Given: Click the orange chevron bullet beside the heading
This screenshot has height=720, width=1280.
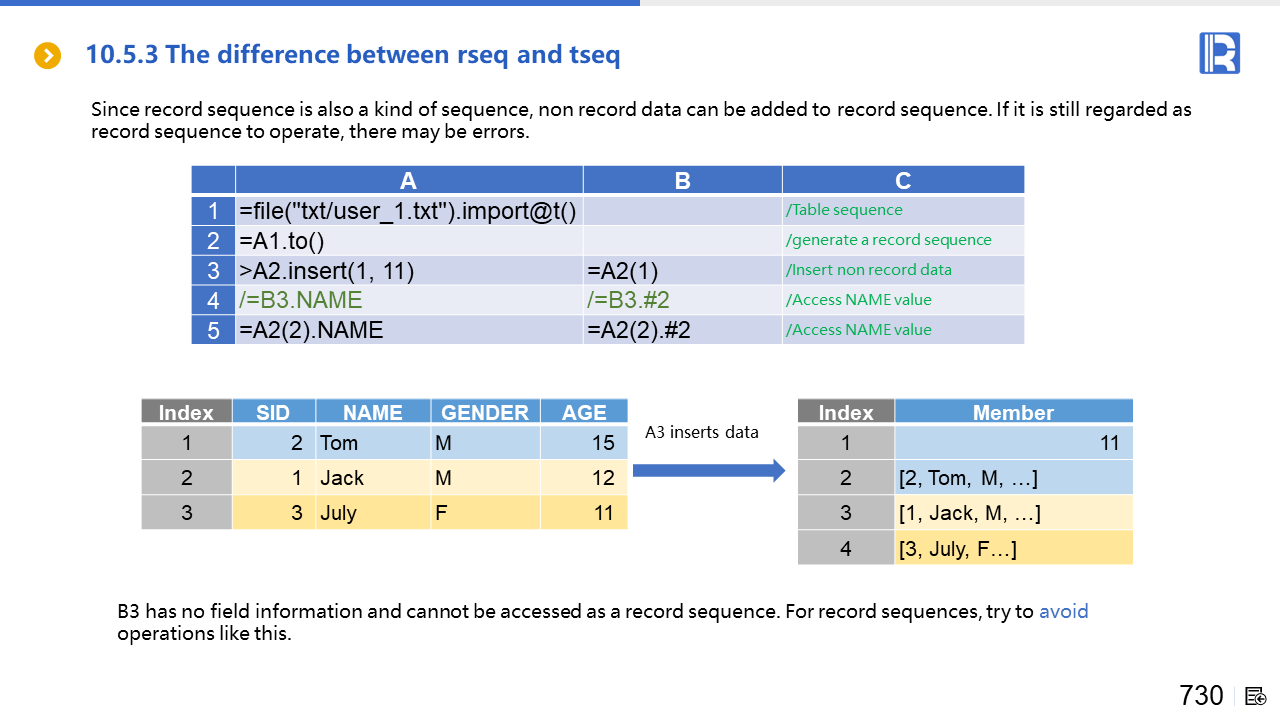Looking at the screenshot, I should click(47, 56).
